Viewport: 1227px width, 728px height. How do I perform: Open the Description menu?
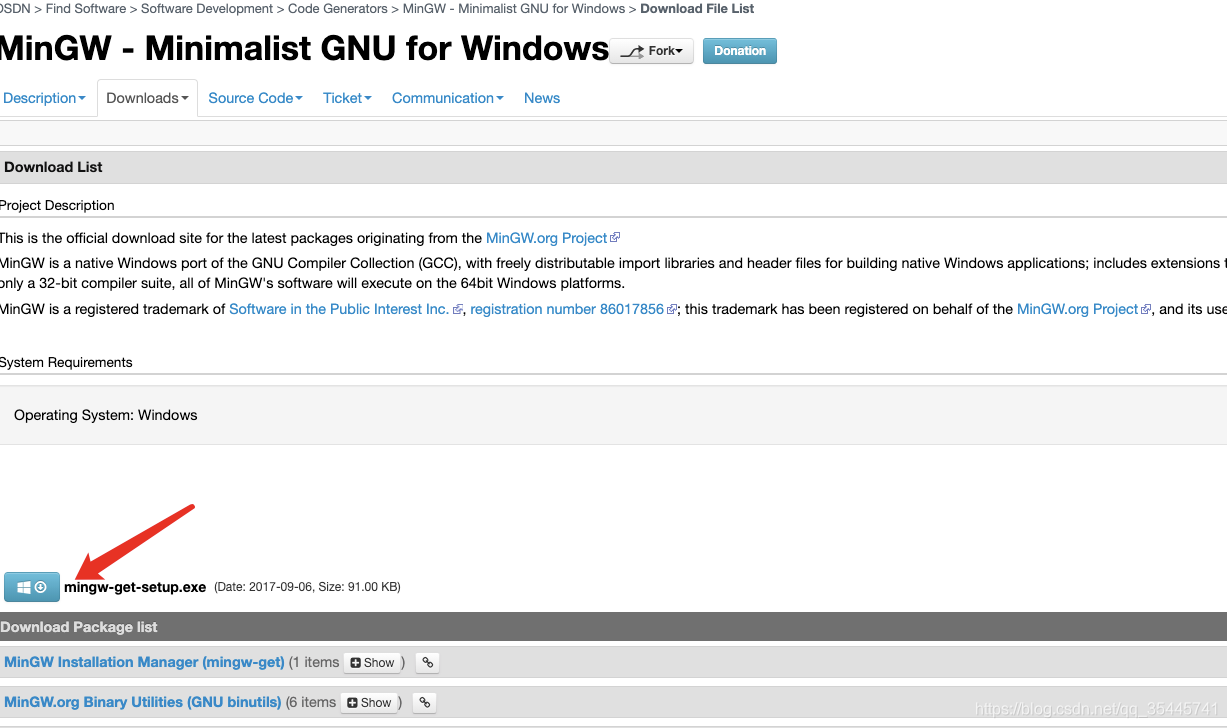click(x=44, y=98)
